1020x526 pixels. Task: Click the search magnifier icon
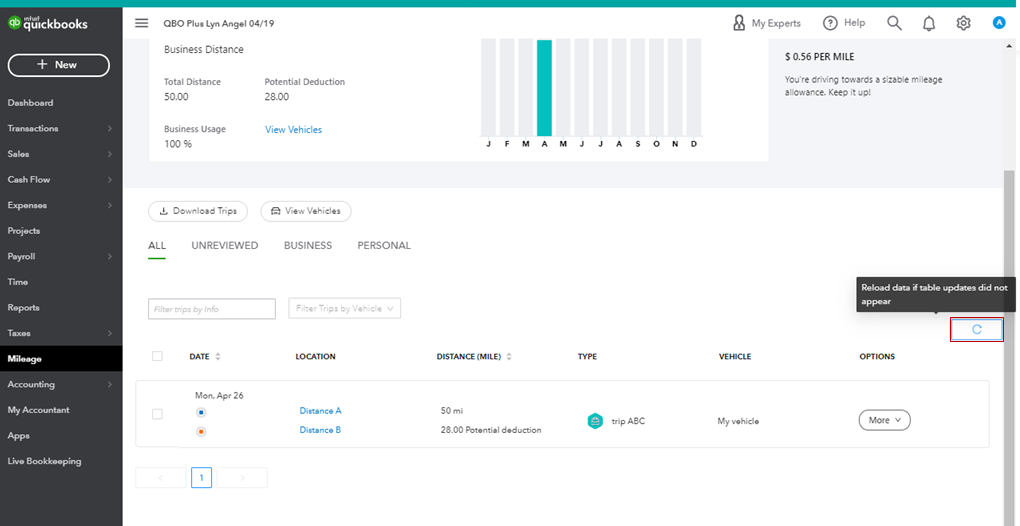coord(894,23)
